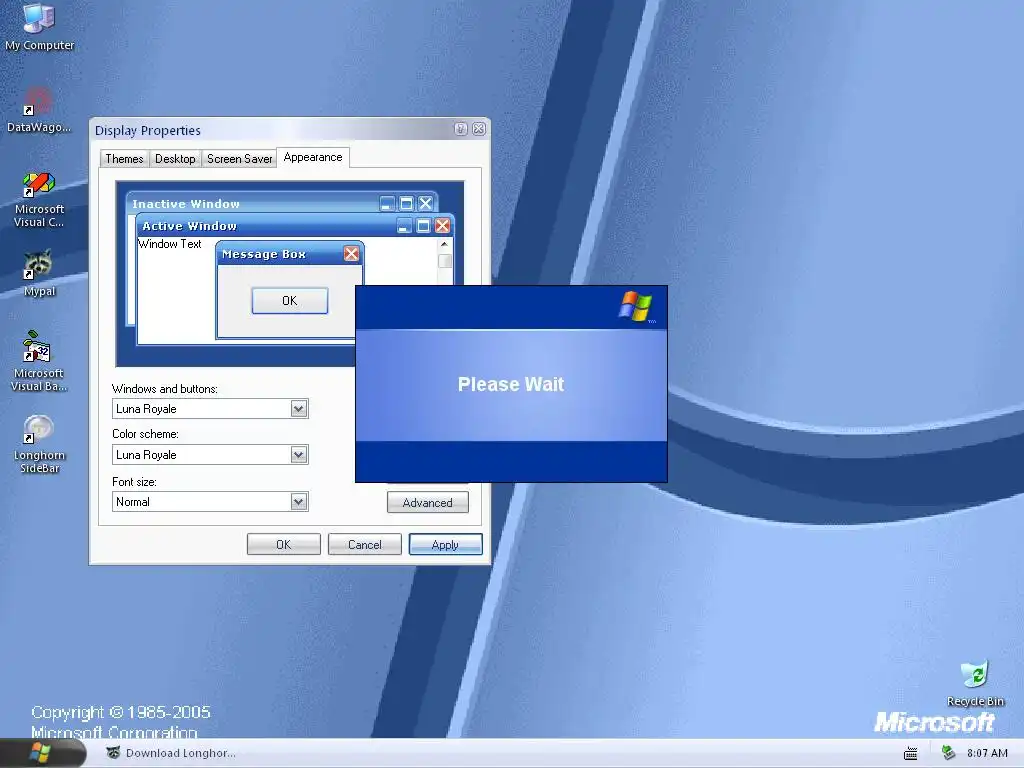Click the Please Wait splash text
Viewport: 1024px width, 768px height.
click(511, 384)
